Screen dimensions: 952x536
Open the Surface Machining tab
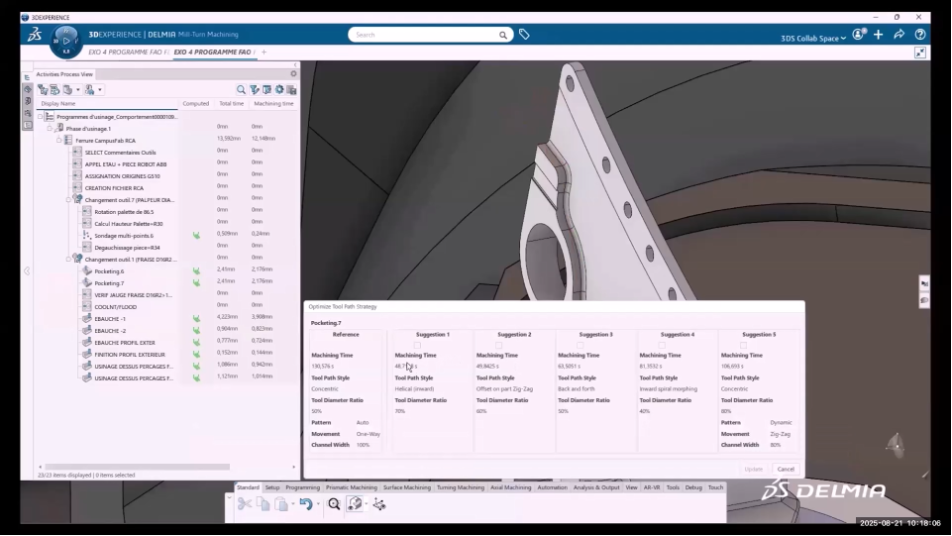[407, 487]
